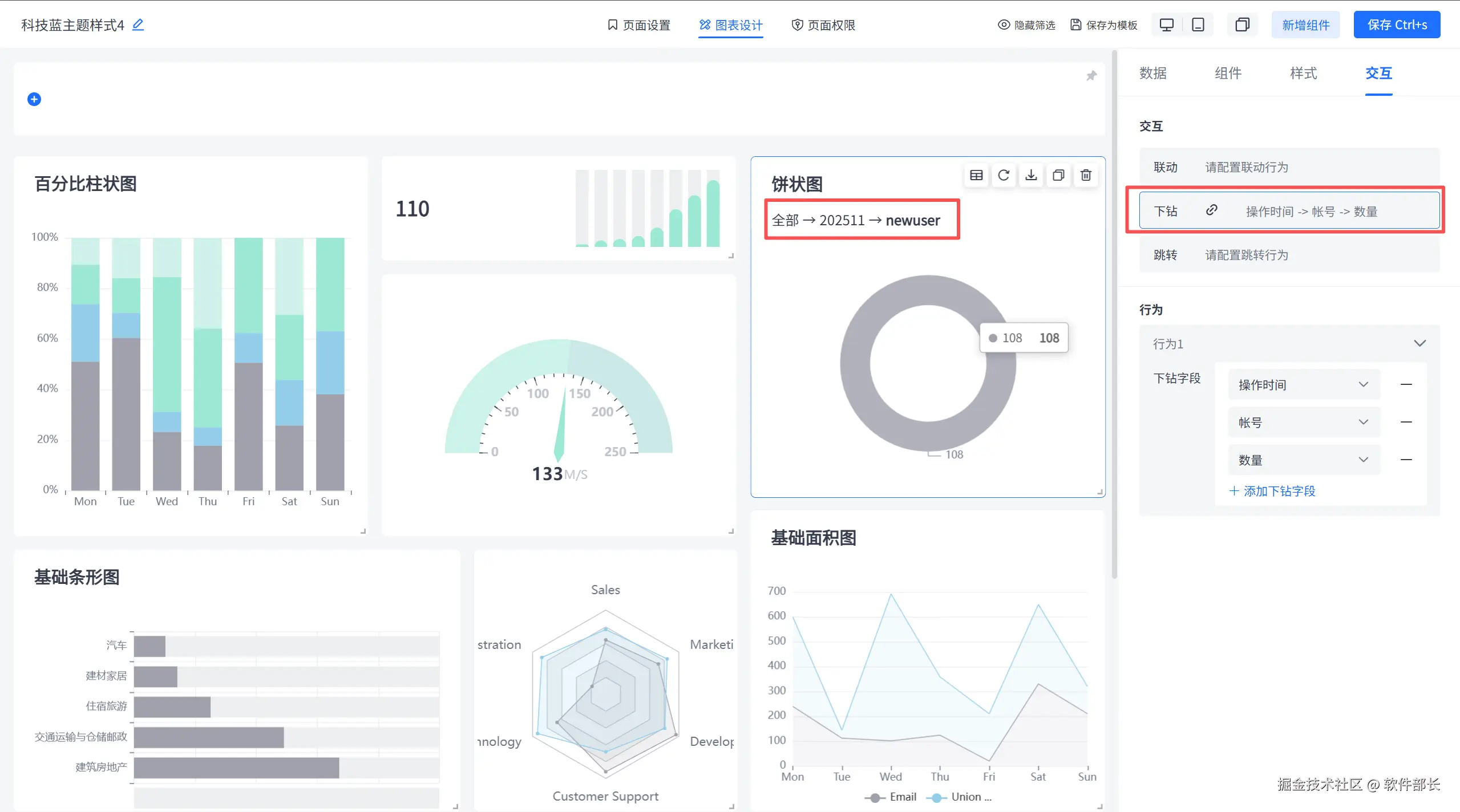Duplicate the pie chart component
This screenshot has height=812, width=1460.
point(1058,175)
